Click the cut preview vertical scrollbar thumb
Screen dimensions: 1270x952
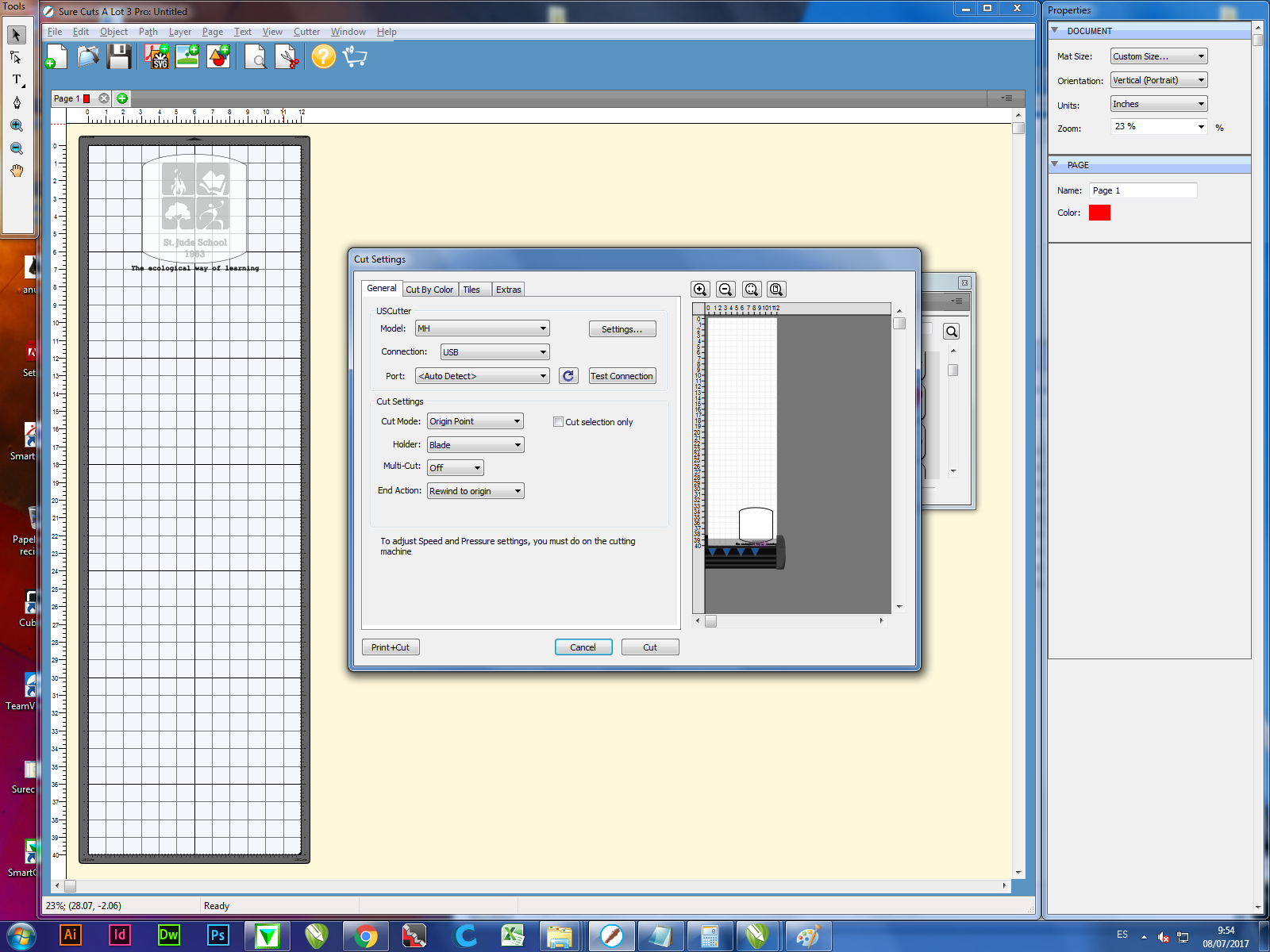pyautogui.click(x=899, y=324)
